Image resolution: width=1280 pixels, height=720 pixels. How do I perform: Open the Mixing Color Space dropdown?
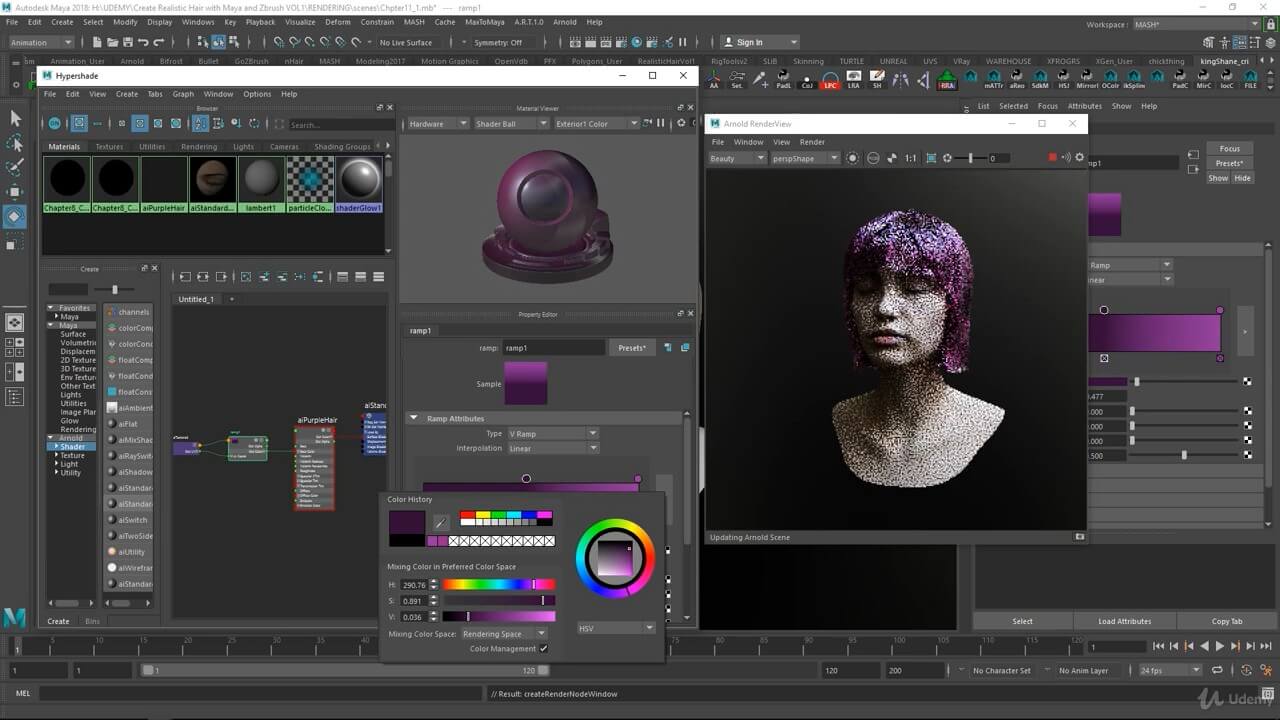[x=504, y=633]
